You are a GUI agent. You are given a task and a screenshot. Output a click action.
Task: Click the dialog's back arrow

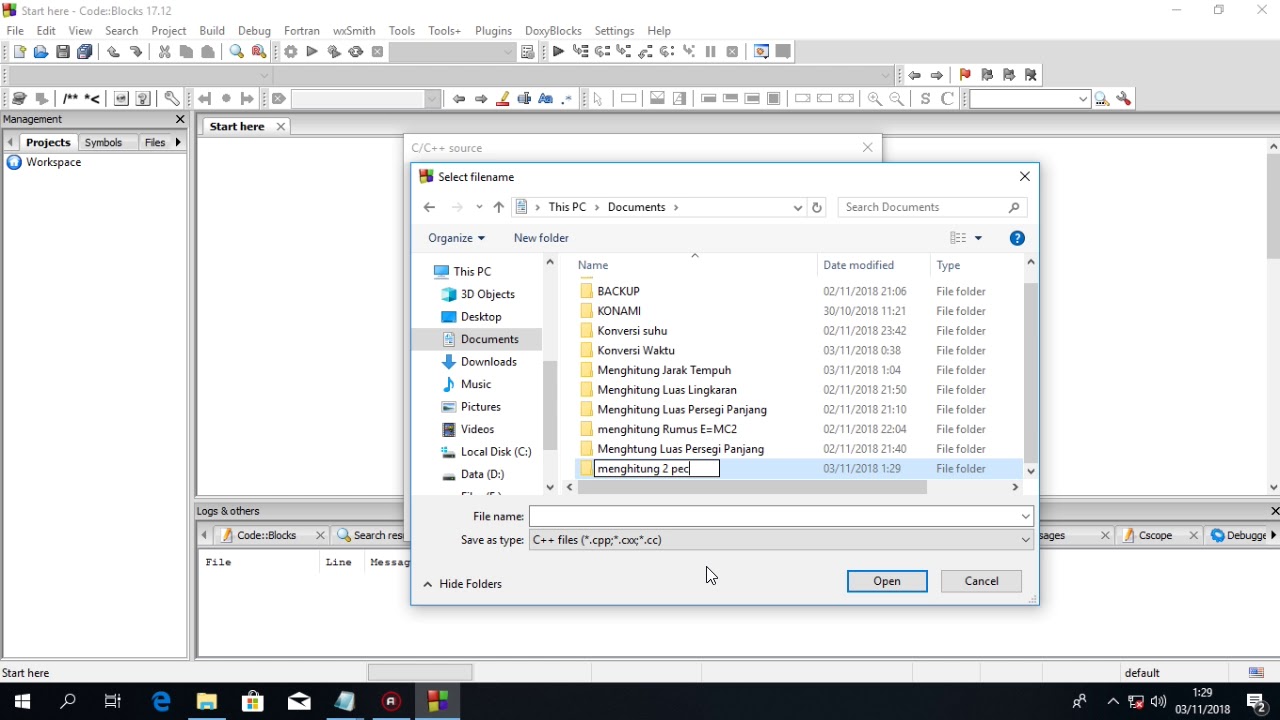[429, 207]
